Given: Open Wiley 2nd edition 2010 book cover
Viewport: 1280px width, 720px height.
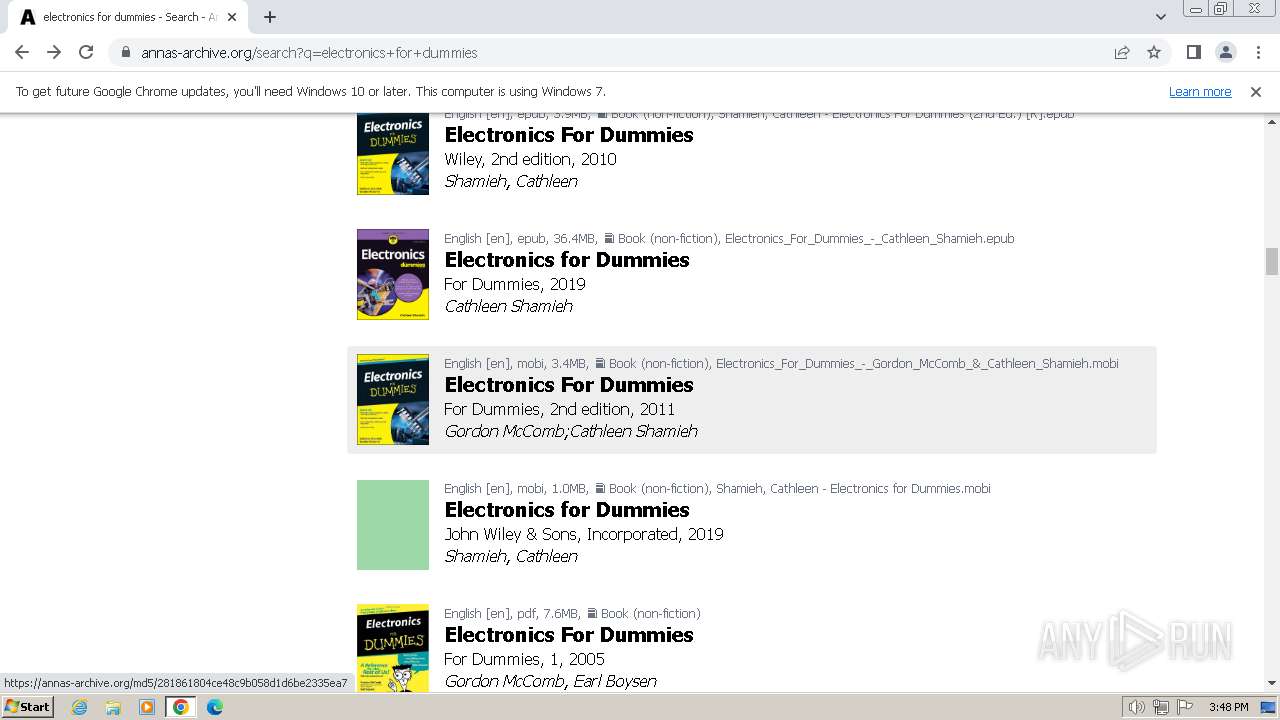Looking at the screenshot, I should tap(393, 153).
